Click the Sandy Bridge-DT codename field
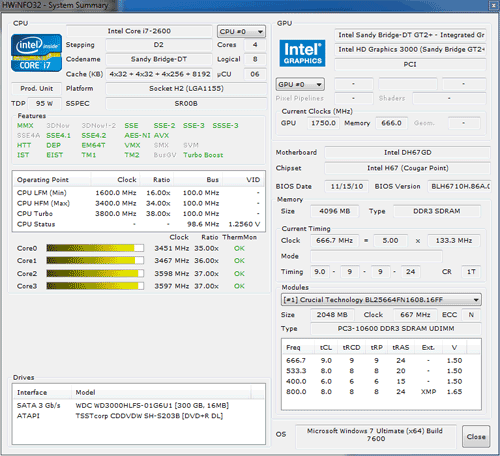The image size is (500, 456). click(159, 59)
